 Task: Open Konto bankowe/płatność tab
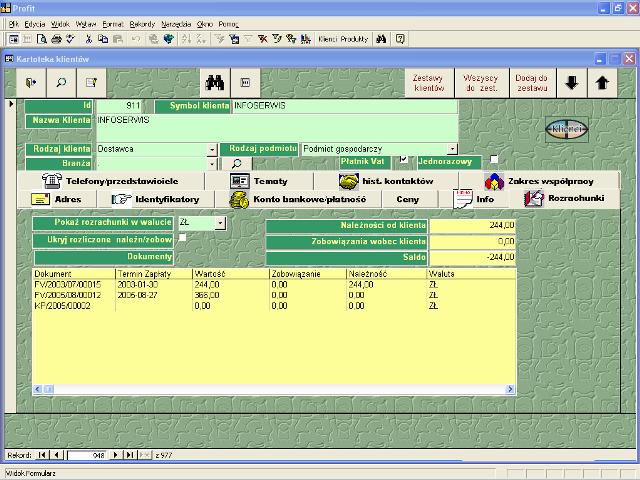click(298, 199)
